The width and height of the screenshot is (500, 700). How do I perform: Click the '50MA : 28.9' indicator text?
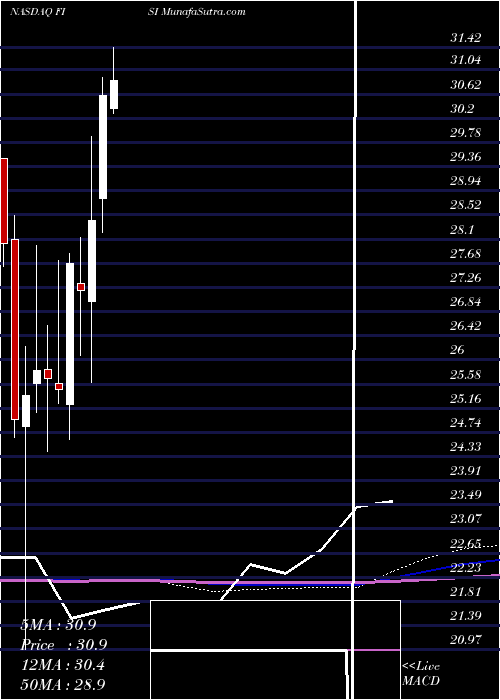tap(62, 684)
